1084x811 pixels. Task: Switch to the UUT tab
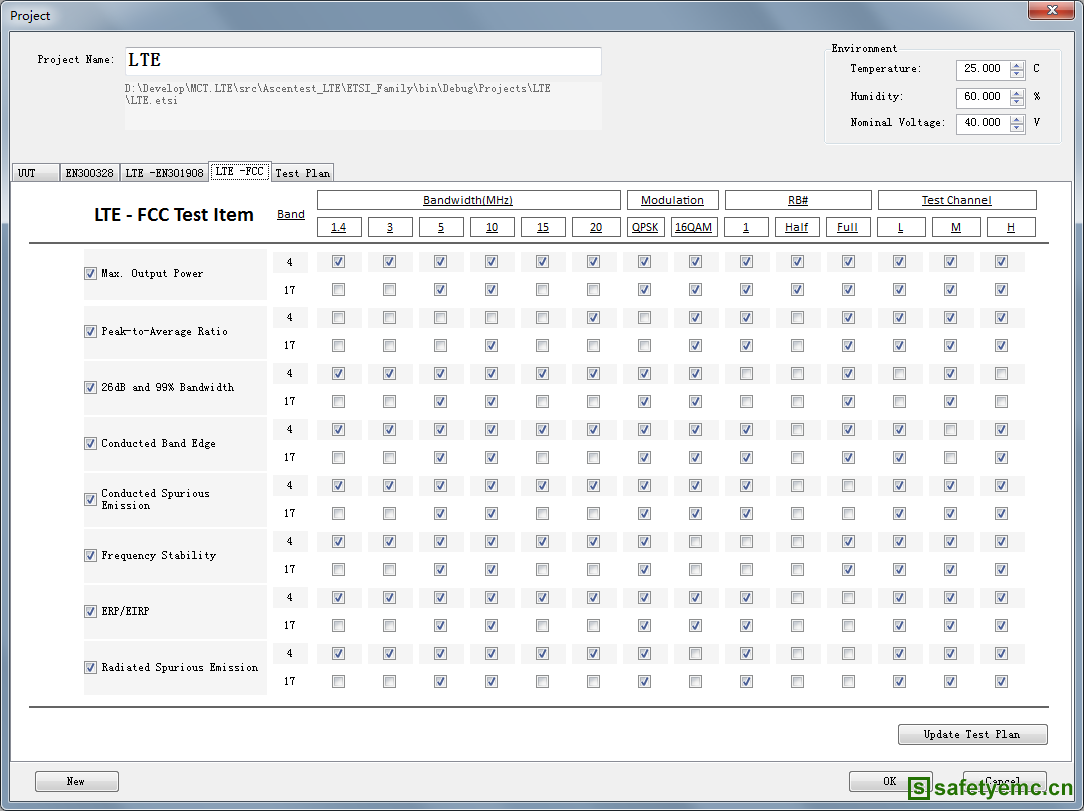(35, 173)
